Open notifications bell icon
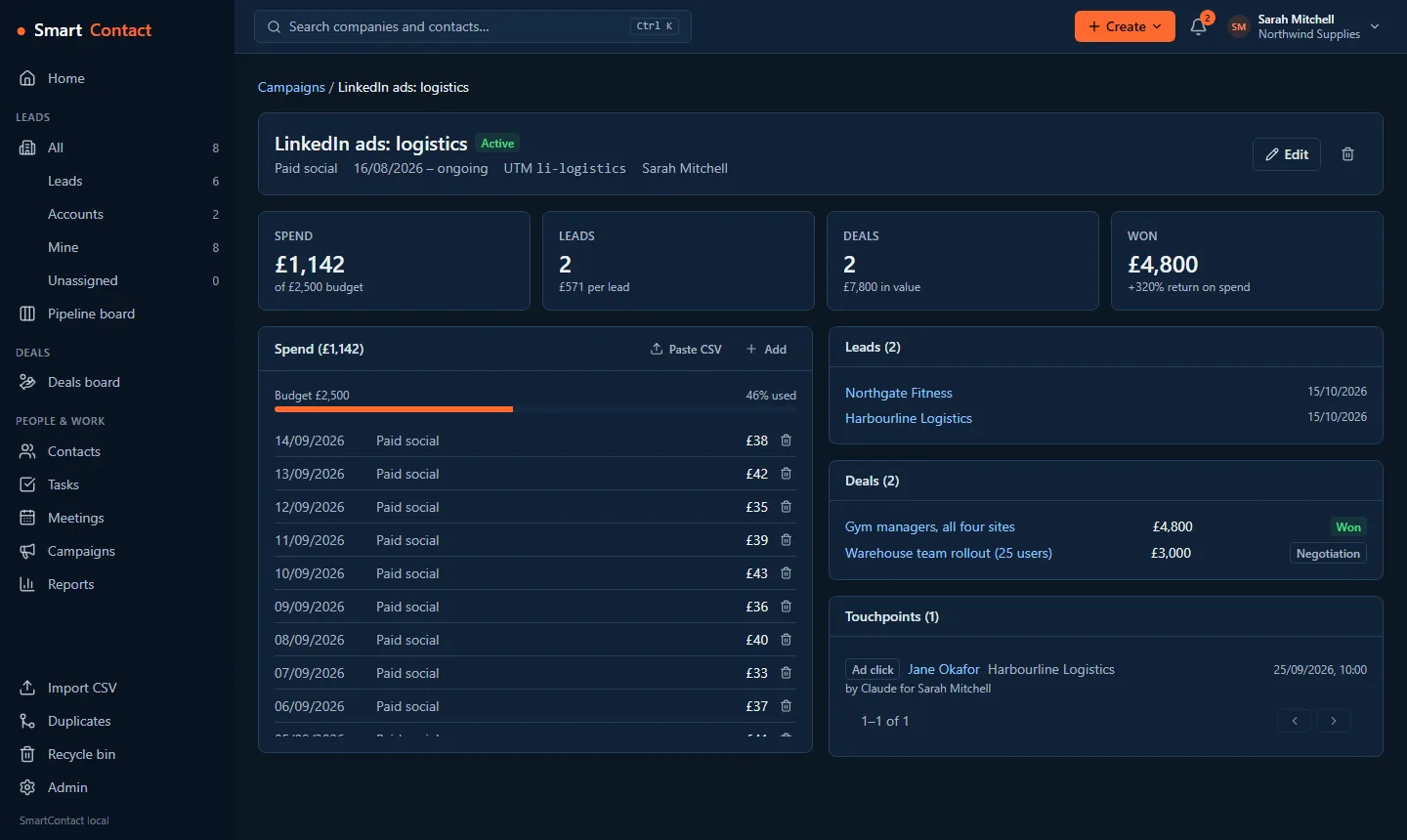Image resolution: width=1407 pixels, height=840 pixels. (x=1199, y=26)
